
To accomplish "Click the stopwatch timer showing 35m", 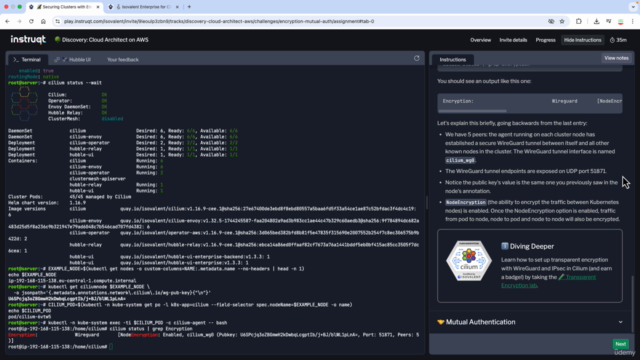I will (x=618, y=40).
